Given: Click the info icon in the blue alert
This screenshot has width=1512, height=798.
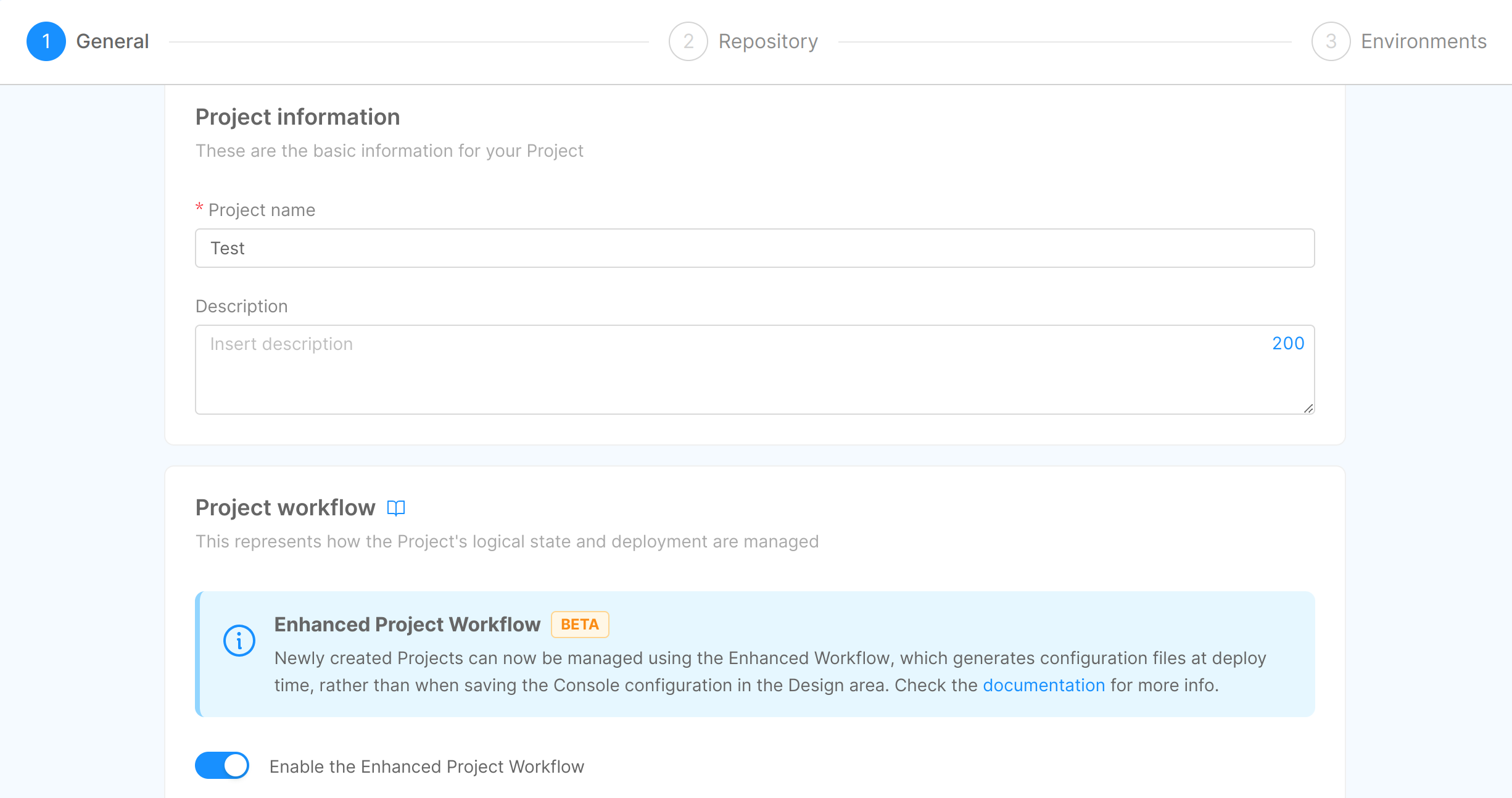Looking at the screenshot, I should point(239,641).
